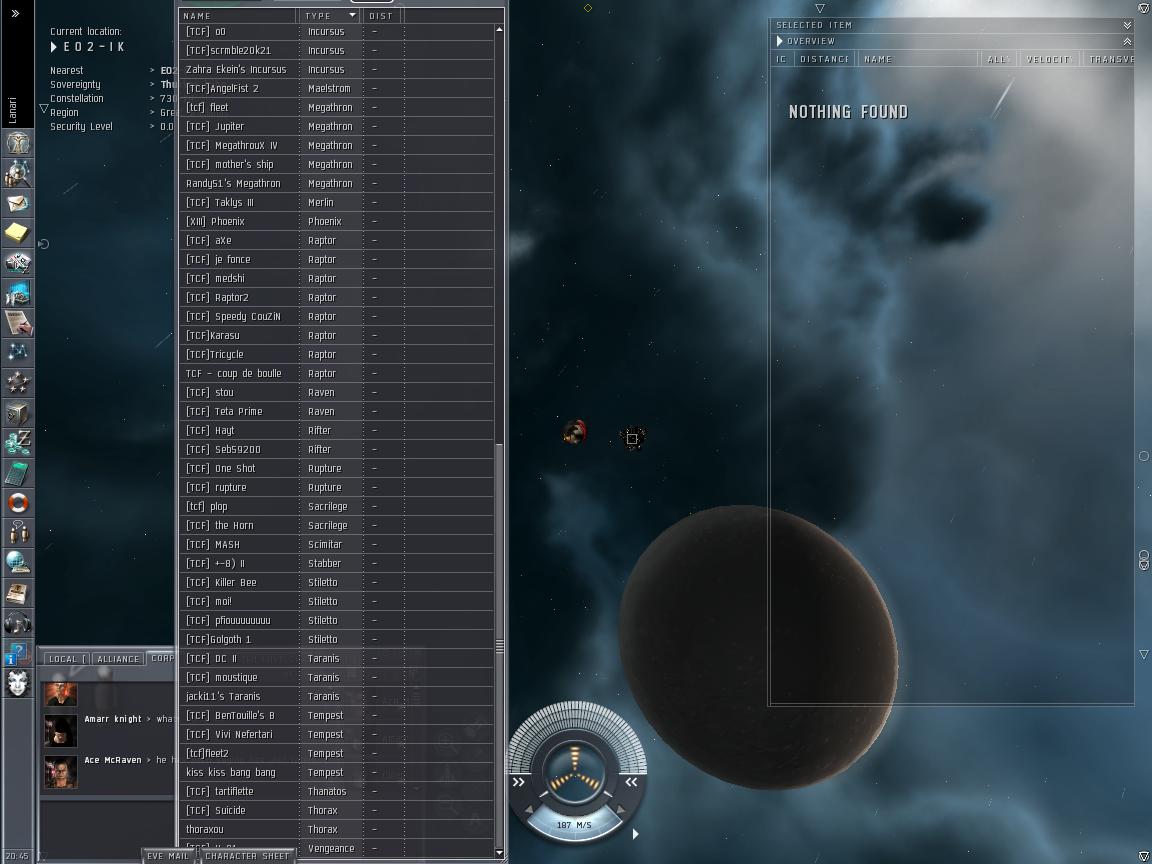
Task: Select the 'thoraxou' Thorax row
Action: point(336,829)
